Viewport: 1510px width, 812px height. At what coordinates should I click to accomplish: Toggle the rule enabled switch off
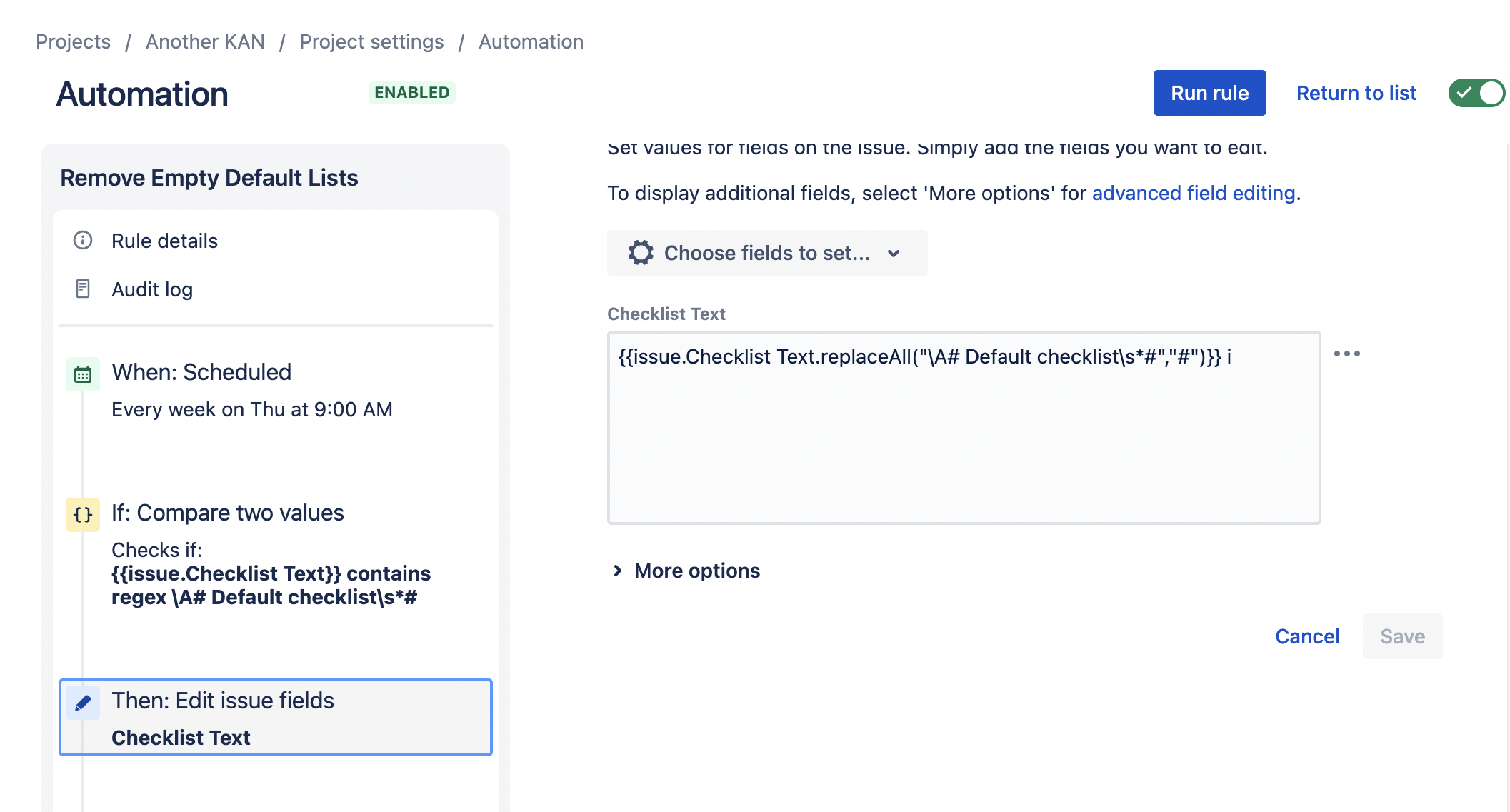click(1476, 93)
